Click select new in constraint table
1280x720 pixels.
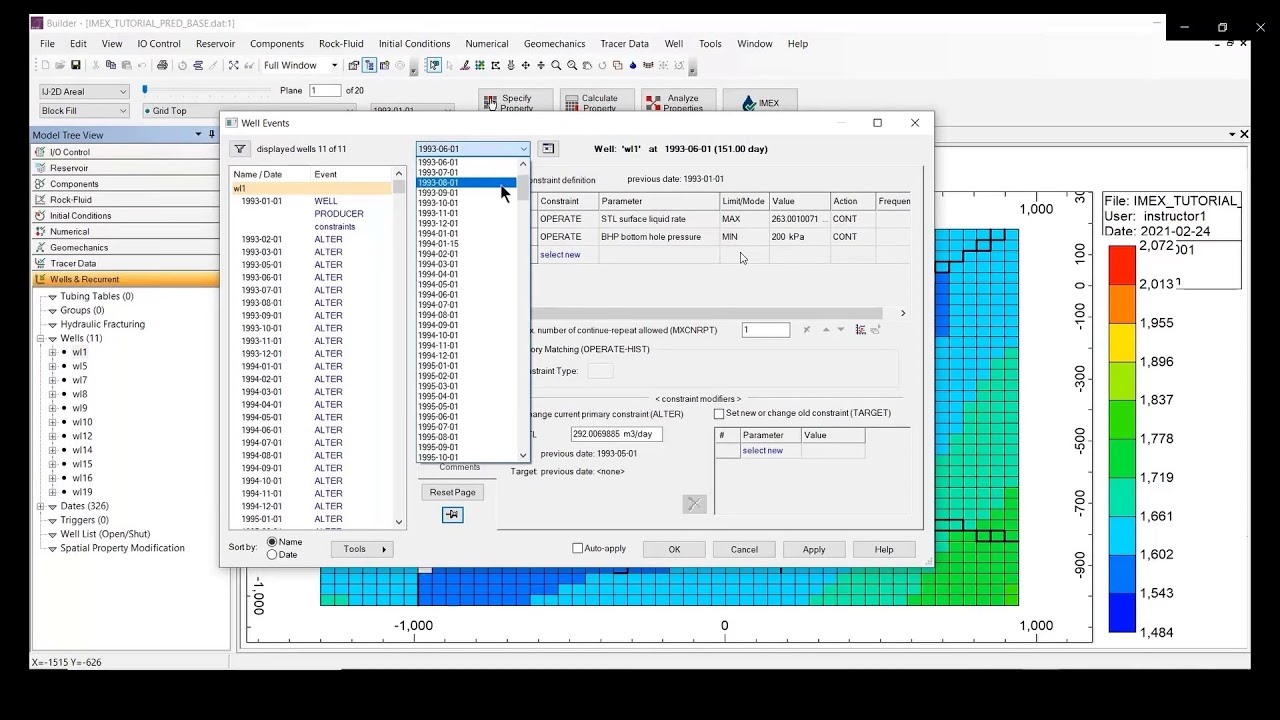[560, 255]
